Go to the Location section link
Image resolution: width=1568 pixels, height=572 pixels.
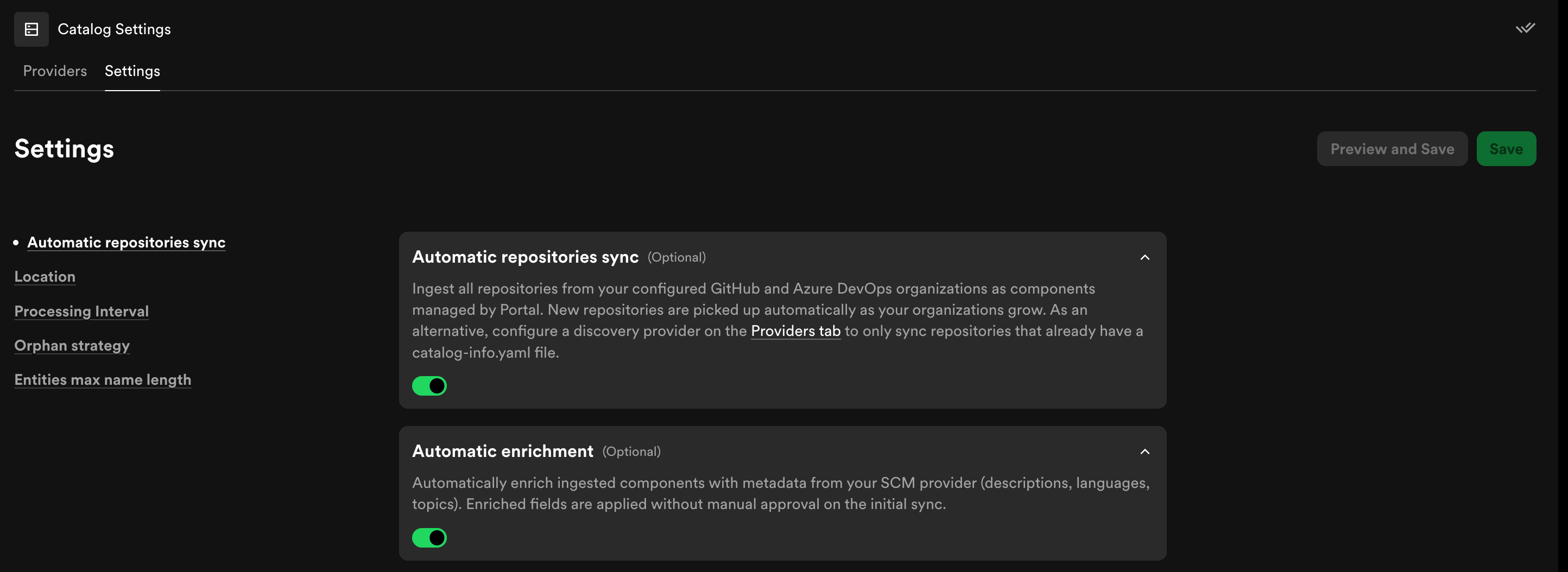pos(45,276)
